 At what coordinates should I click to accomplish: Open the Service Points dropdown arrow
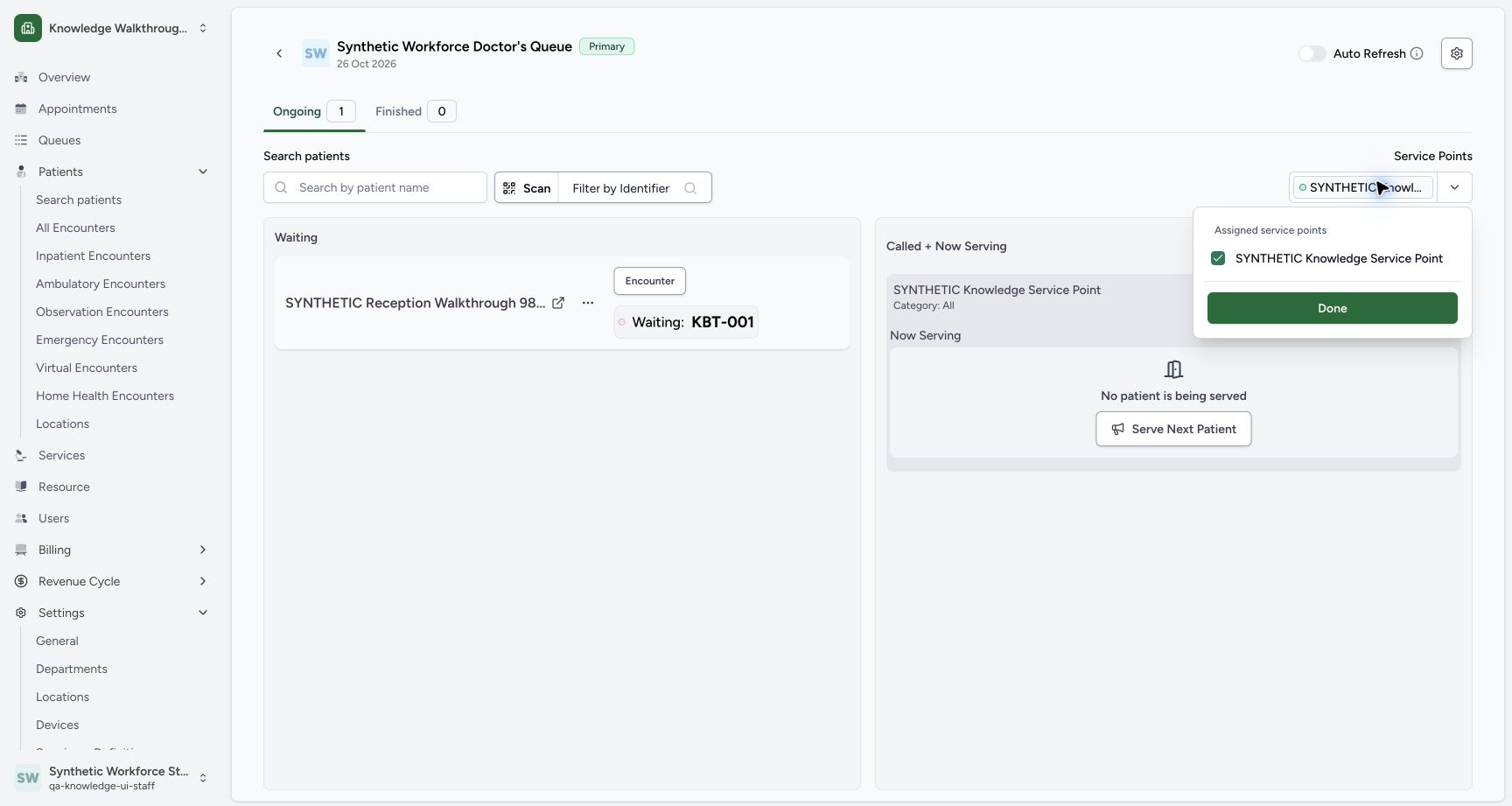1454,187
